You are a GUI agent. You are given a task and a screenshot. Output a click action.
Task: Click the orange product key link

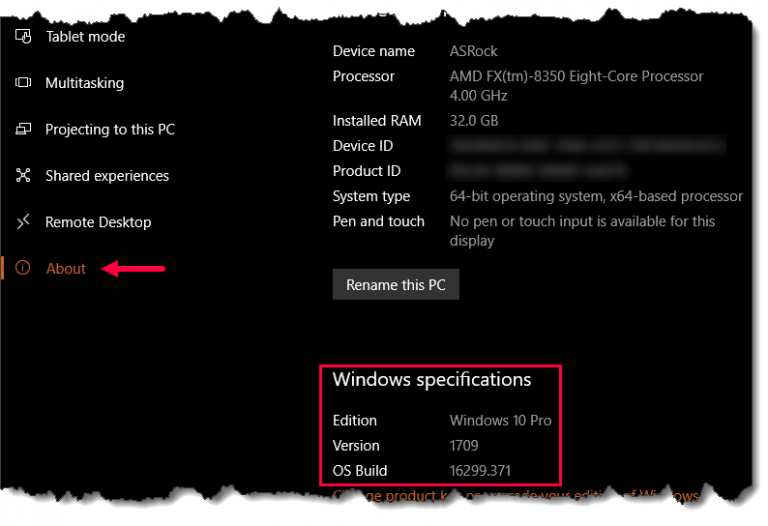pyautogui.click(x=516, y=495)
